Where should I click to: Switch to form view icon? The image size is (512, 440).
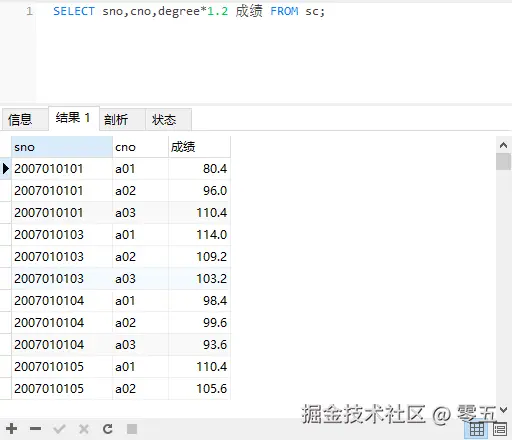coord(500,429)
